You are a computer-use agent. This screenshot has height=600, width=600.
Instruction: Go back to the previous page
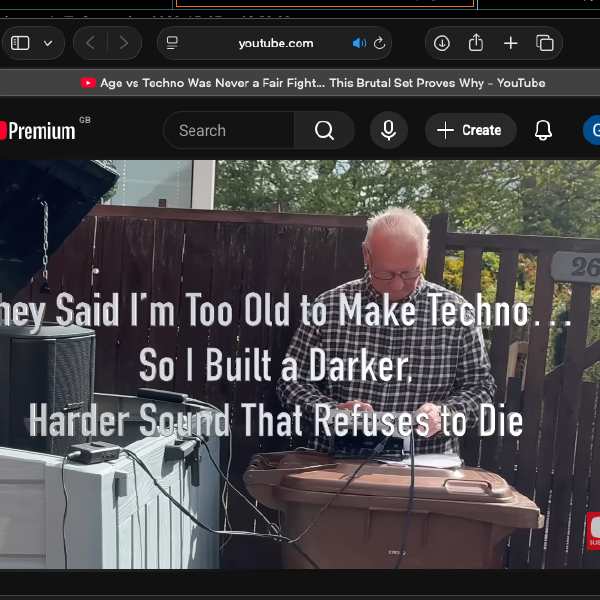point(90,43)
